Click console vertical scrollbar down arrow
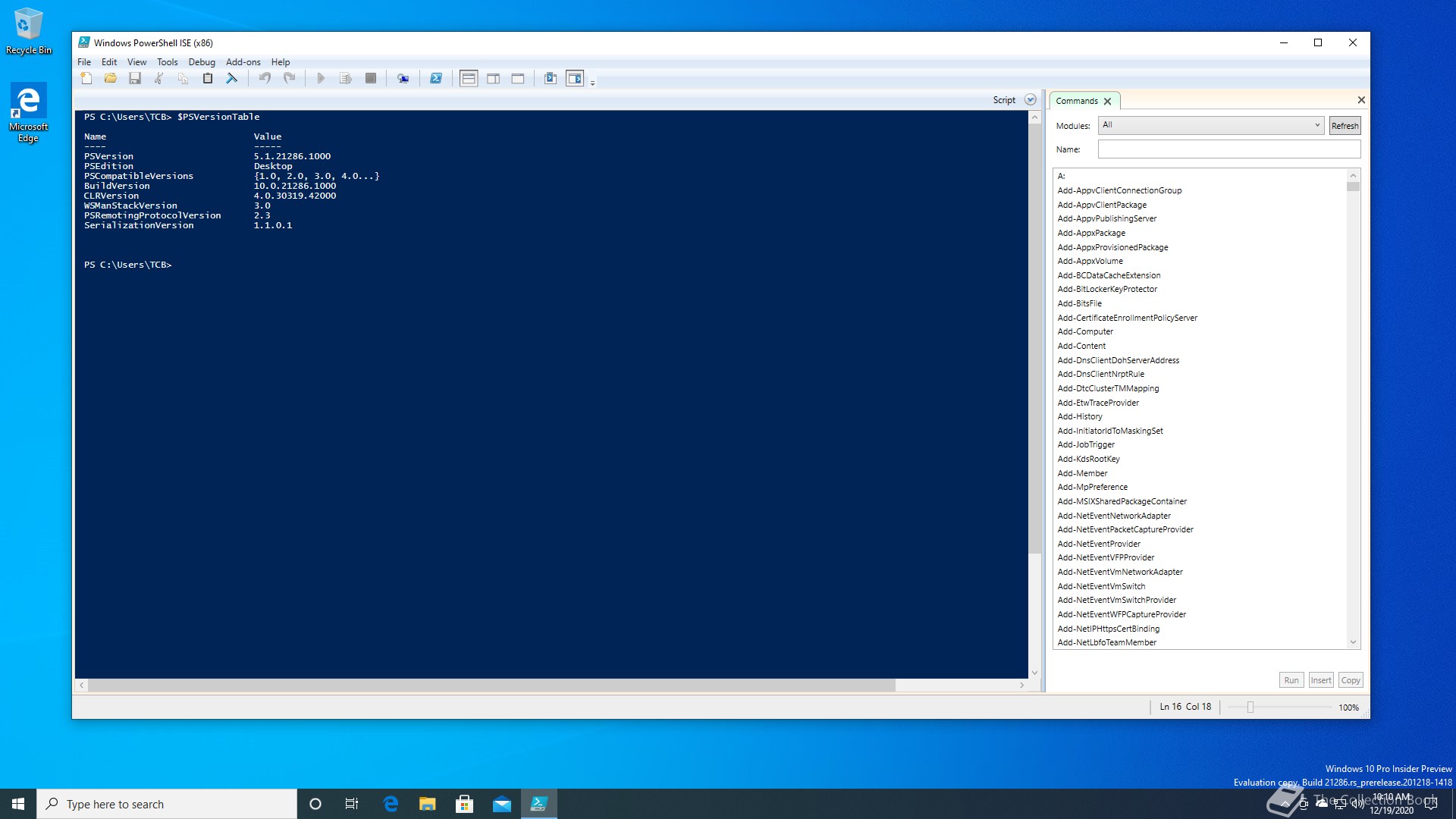The image size is (1456, 819). pyautogui.click(x=1034, y=673)
